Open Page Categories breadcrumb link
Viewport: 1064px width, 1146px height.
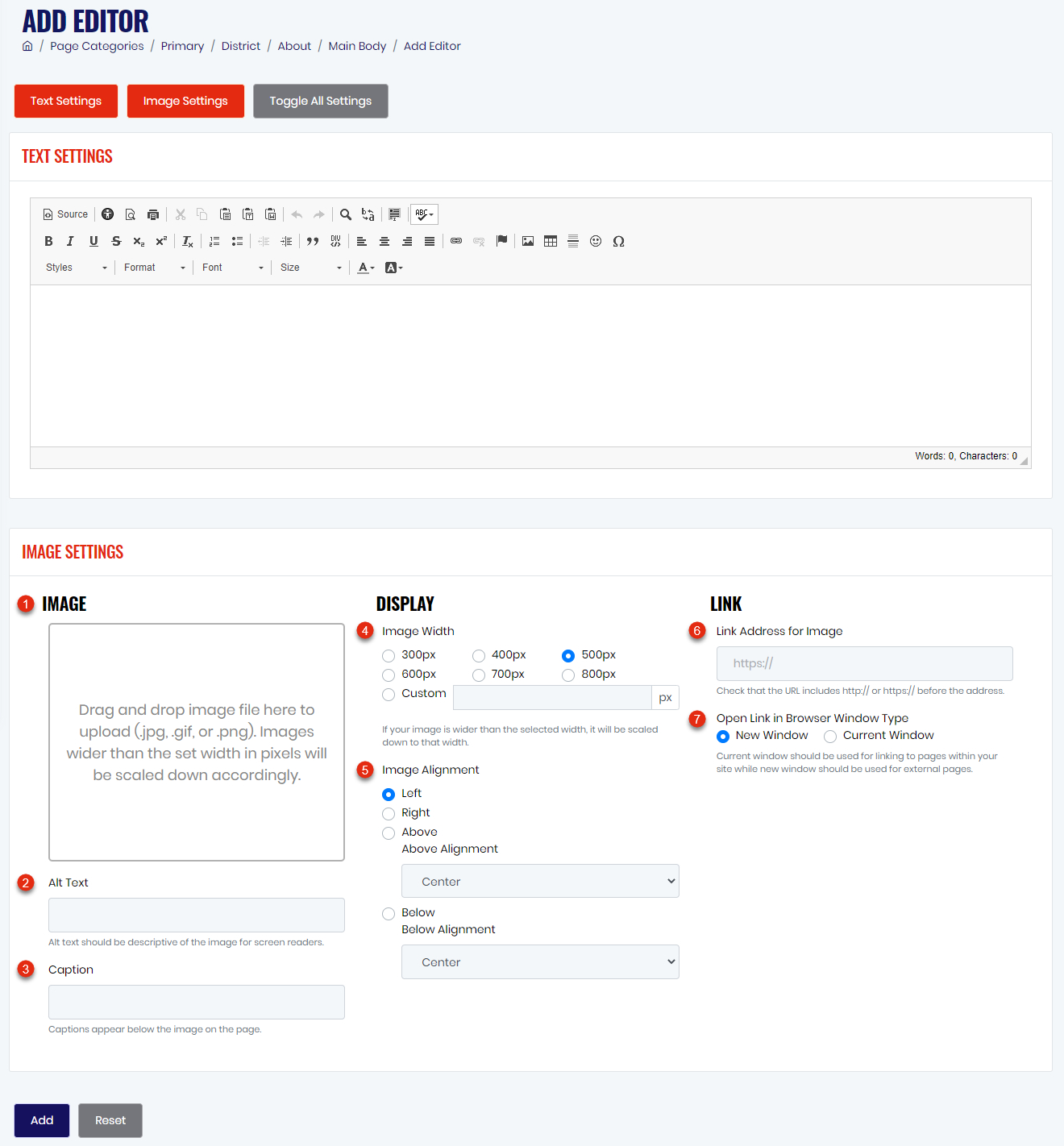coord(97,46)
